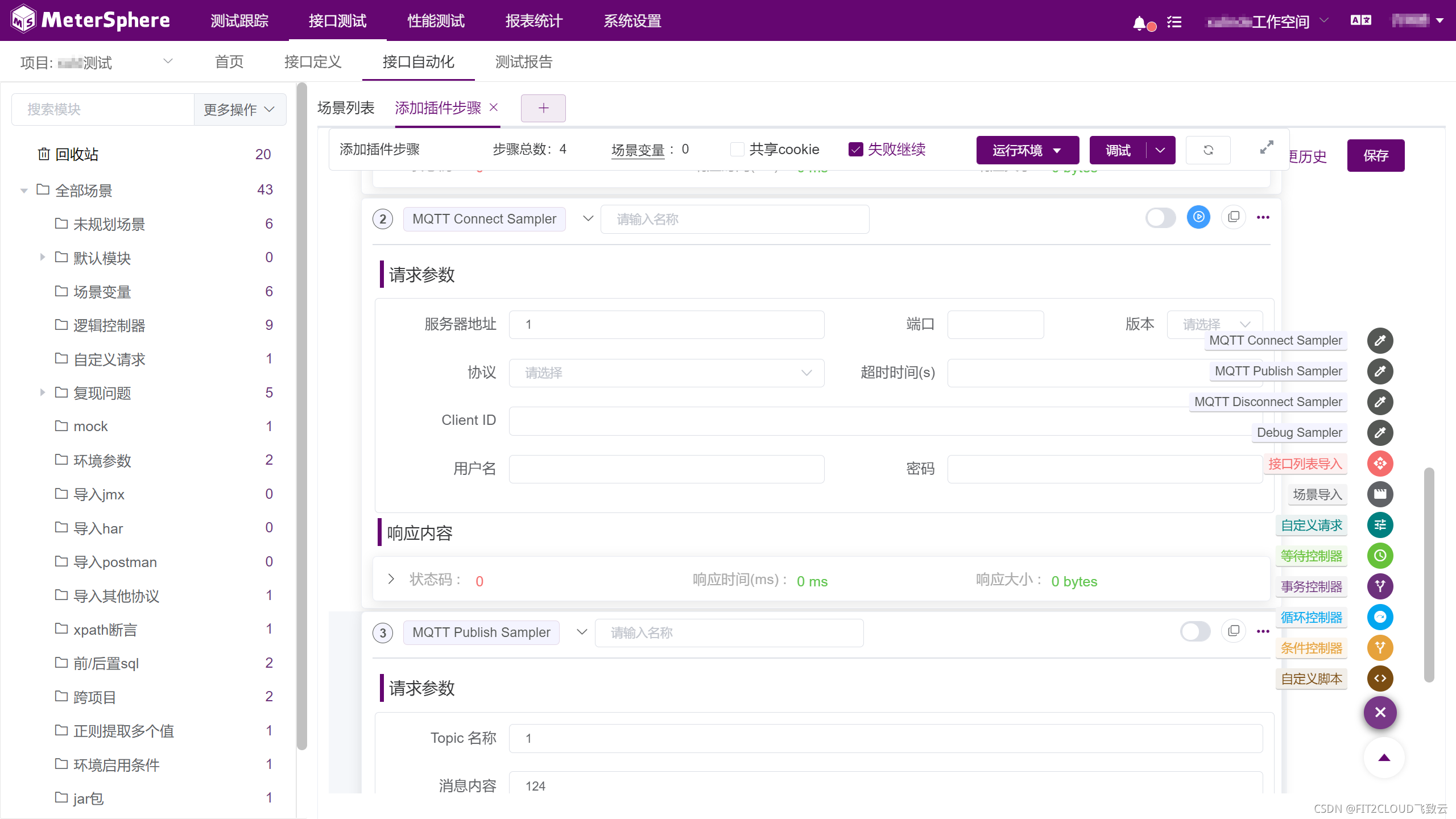Click the 调试 debug button
1456x819 pixels.
1118,150
